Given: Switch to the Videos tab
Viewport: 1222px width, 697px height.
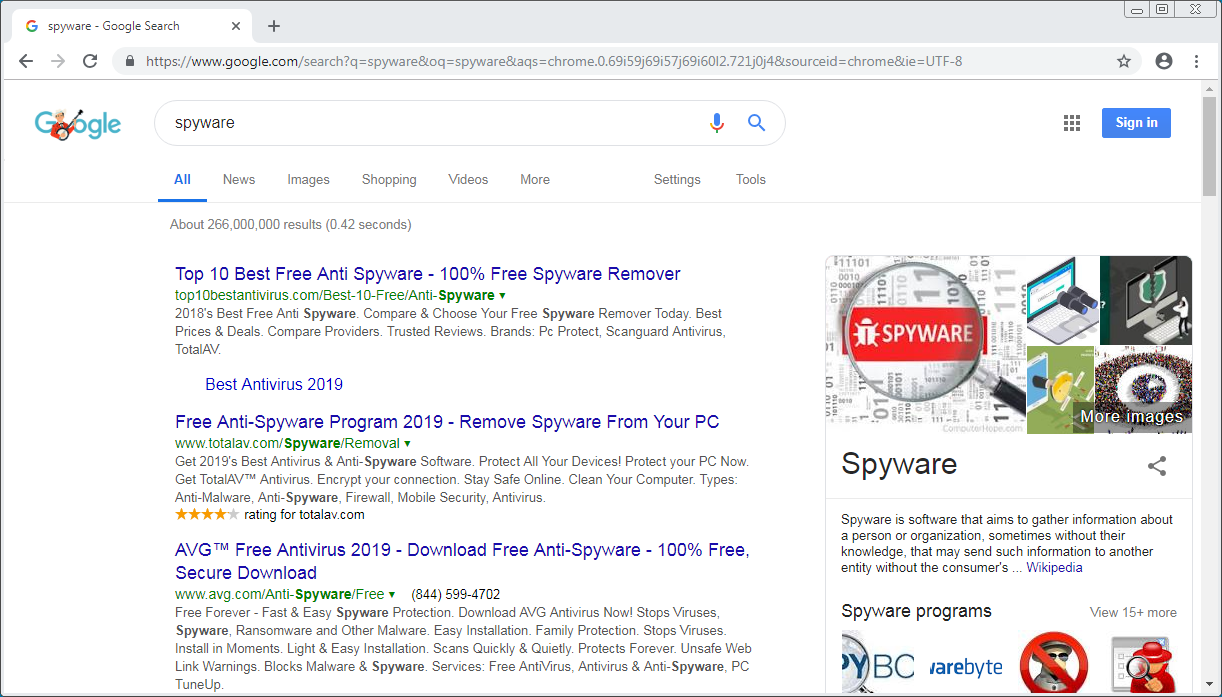Looking at the screenshot, I should tap(468, 180).
